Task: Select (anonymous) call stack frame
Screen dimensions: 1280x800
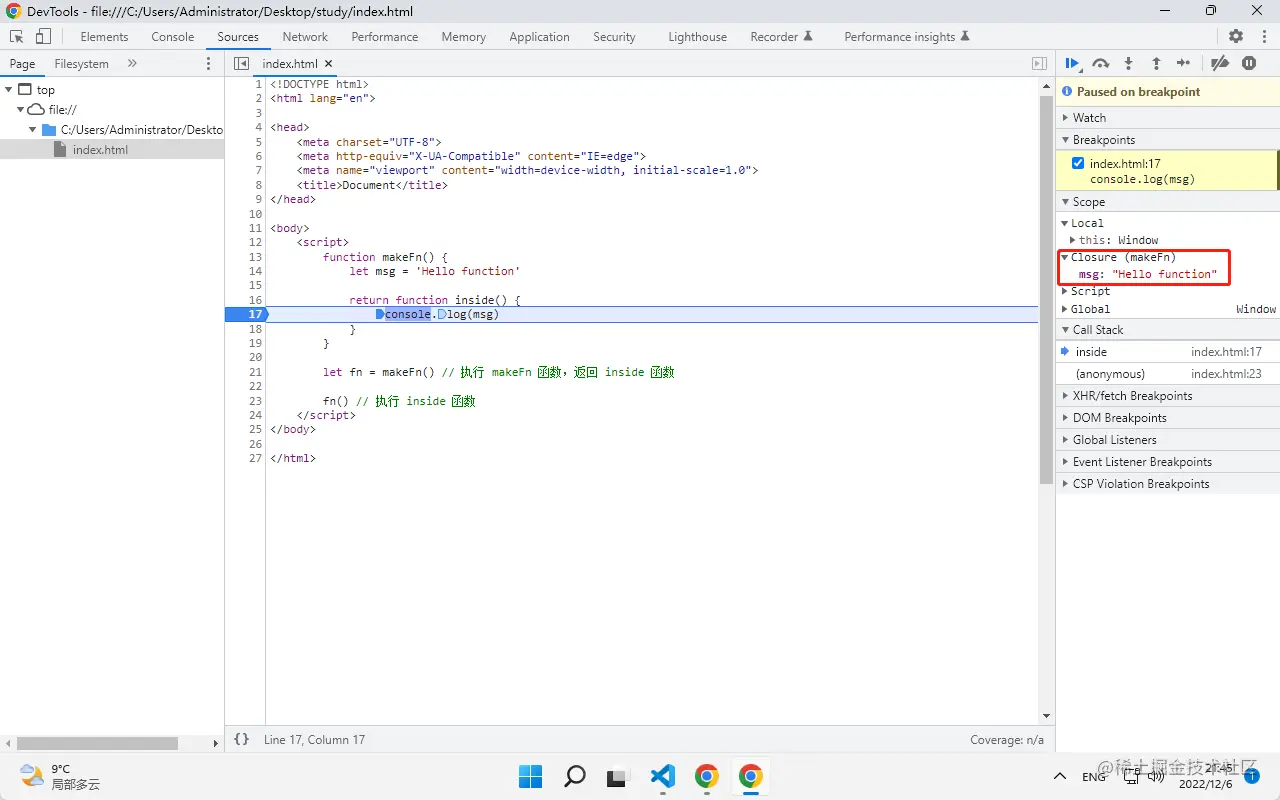Action: tap(1110, 374)
